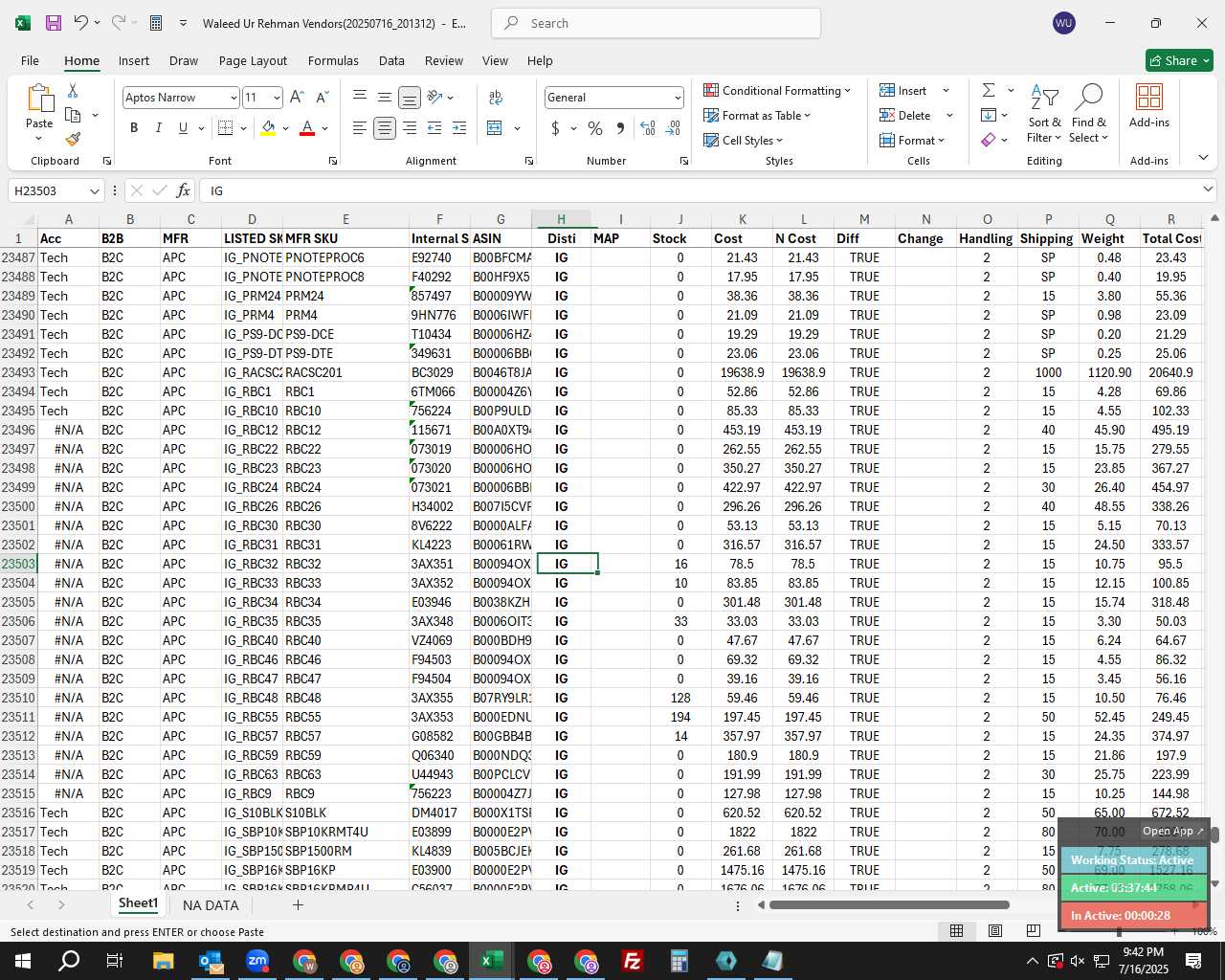Click the Open App overlay button

point(1172,831)
